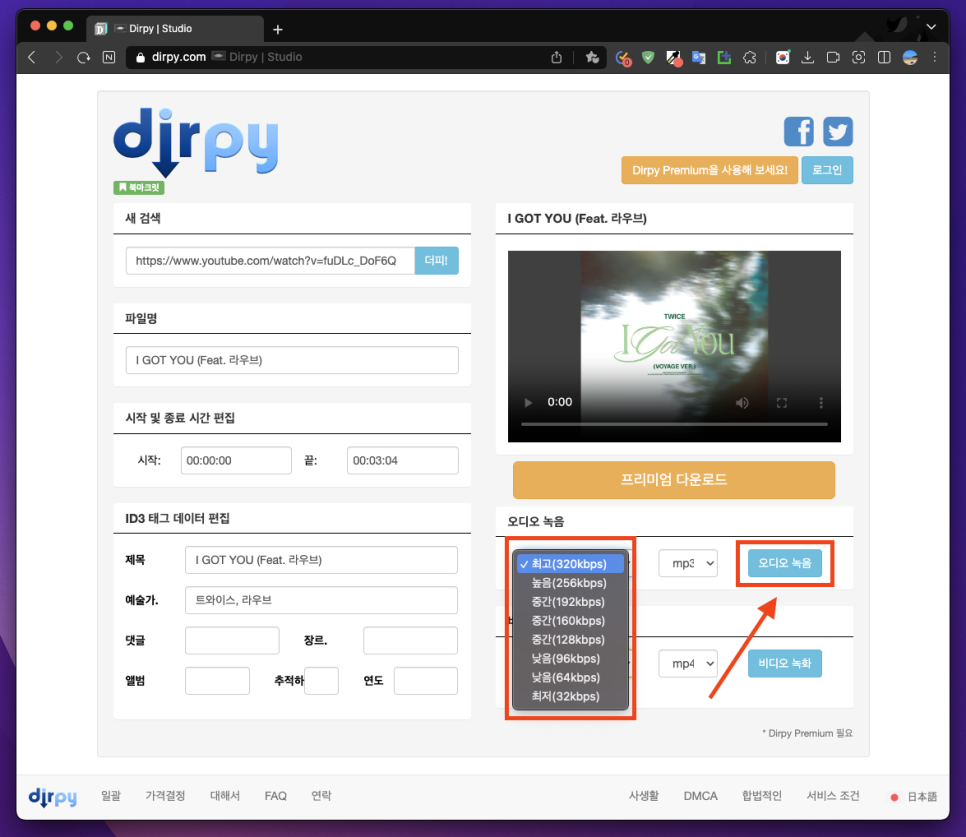
Task: Choose 높음(256kbps) audio quality
Action: pos(570,583)
